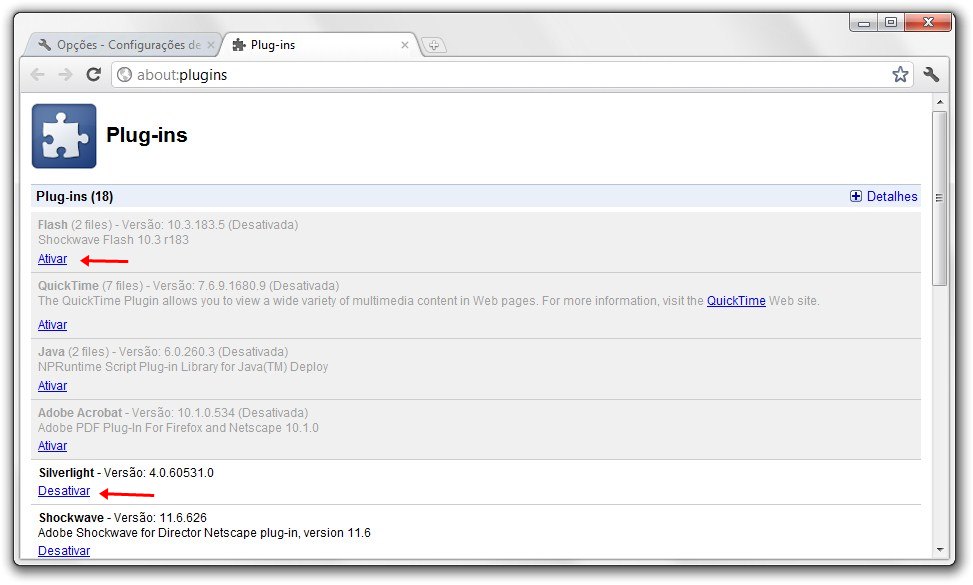Click Ativar under QuickTime plug-in
Screen dimensions: 973x585
[x=52, y=325]
